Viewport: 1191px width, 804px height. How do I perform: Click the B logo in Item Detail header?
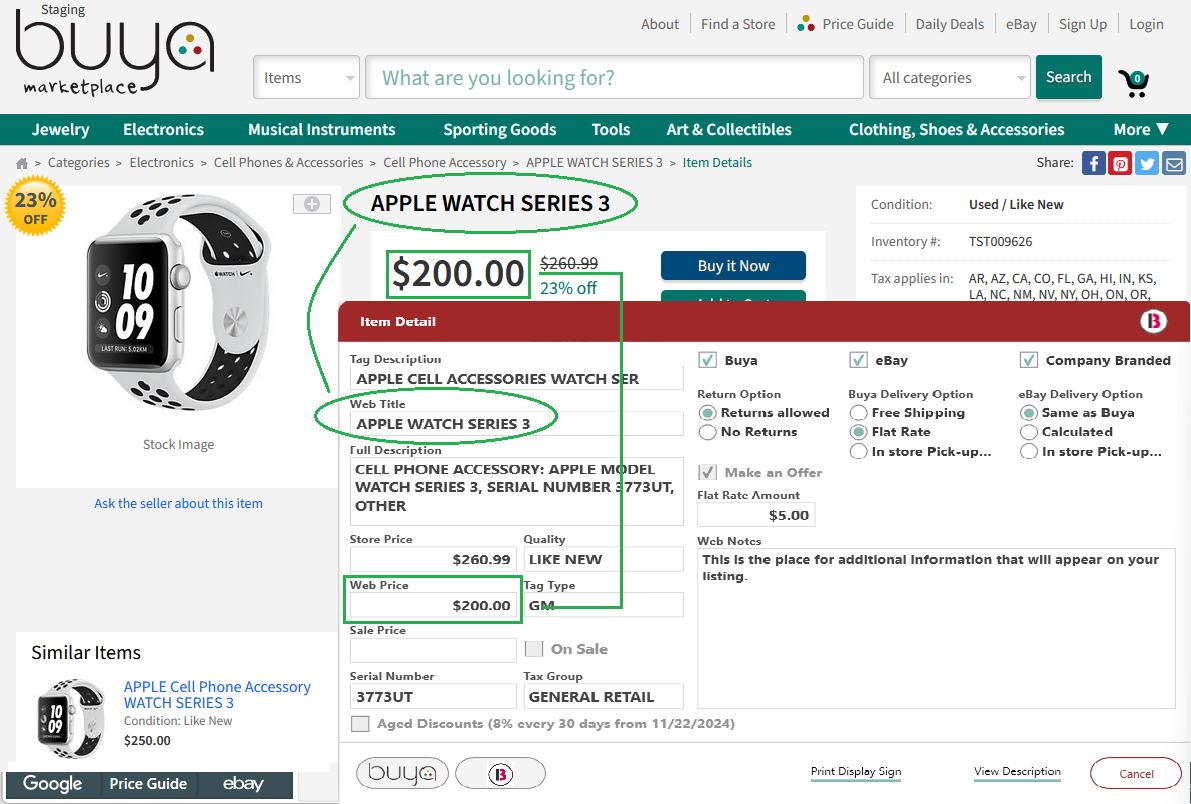(x=1153, y=321)
